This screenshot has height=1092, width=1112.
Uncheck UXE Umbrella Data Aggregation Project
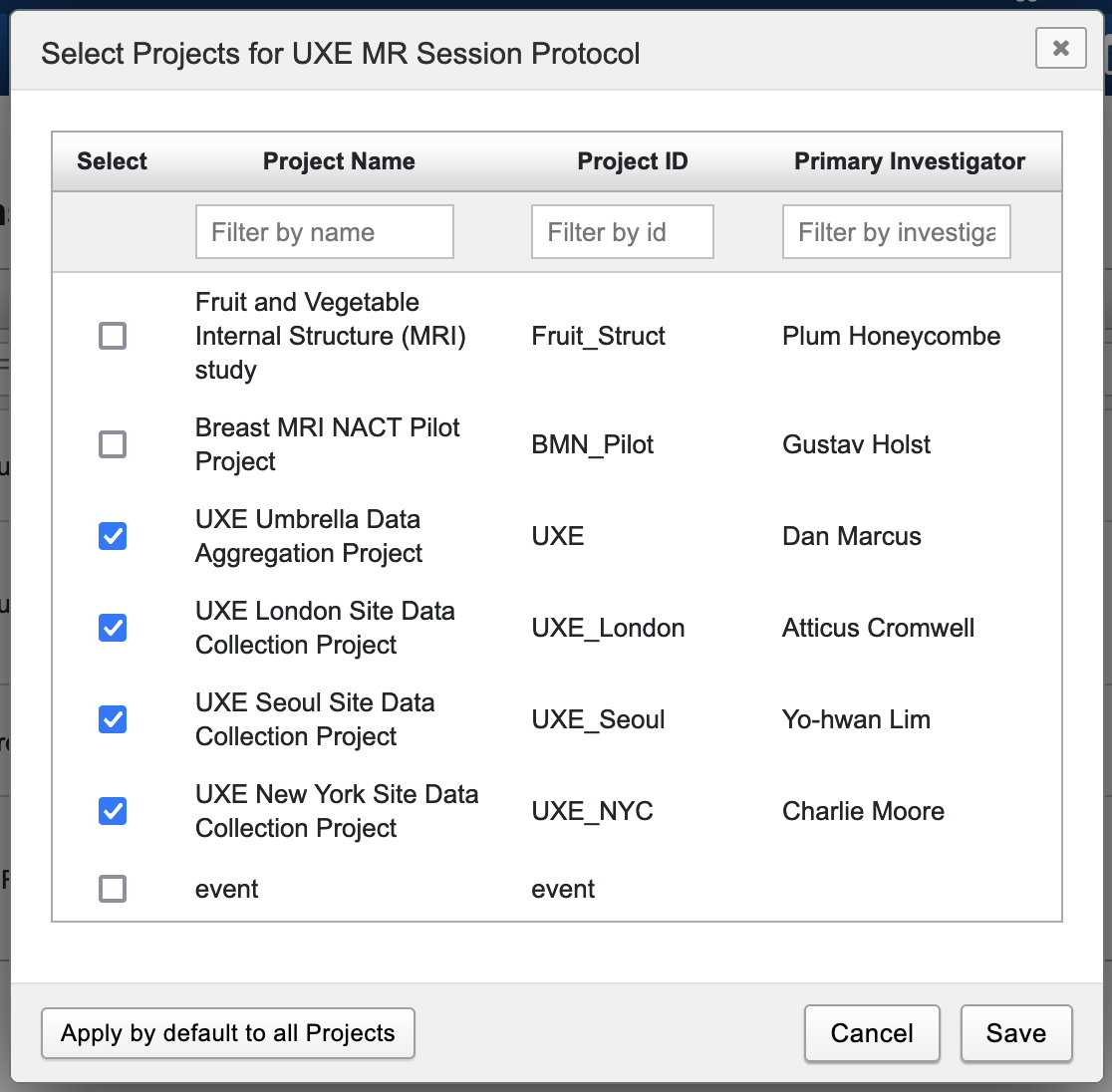coord(113,536)
